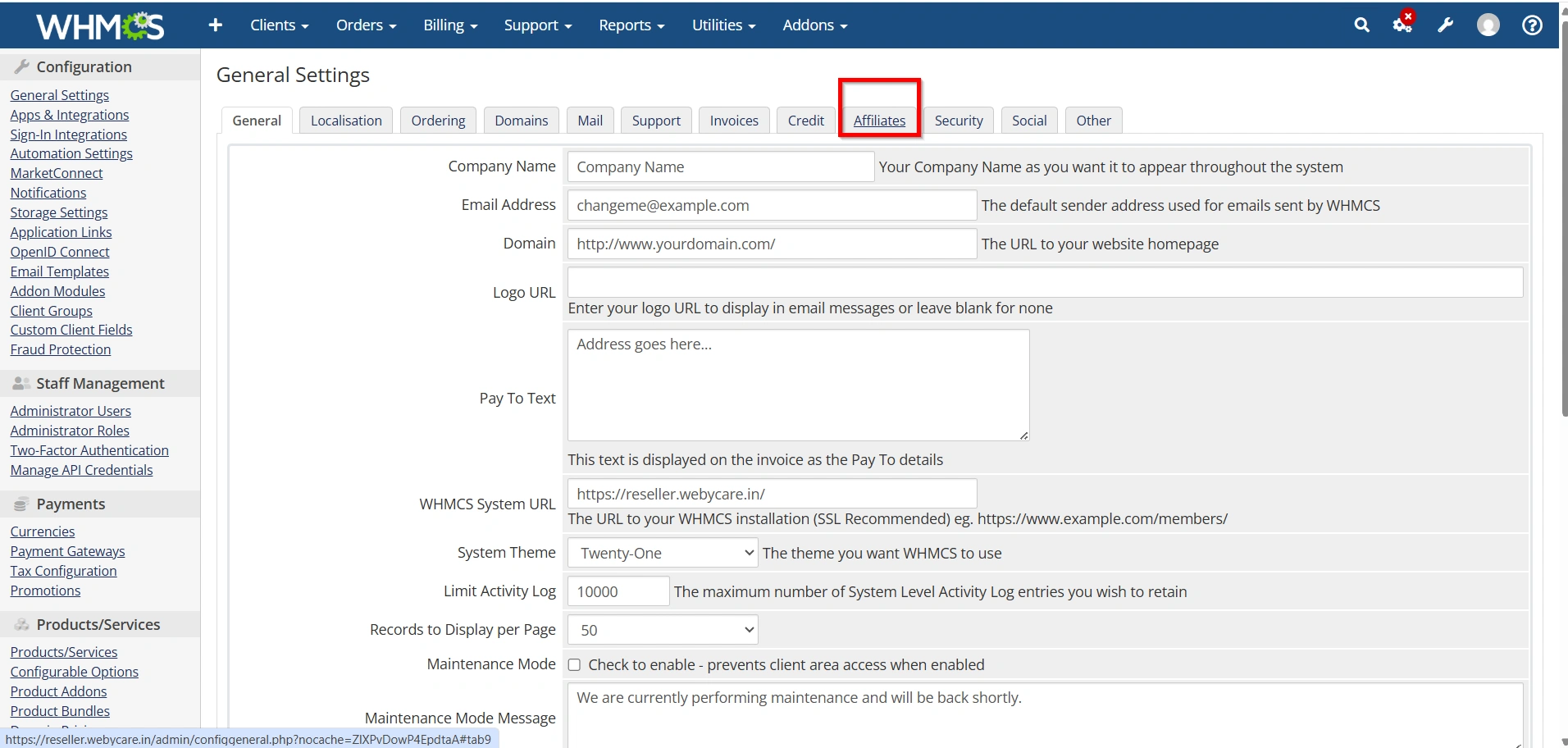This screenshot has height=748, width=1568.
Task: Open Application Links
Action: coord(62,232)
